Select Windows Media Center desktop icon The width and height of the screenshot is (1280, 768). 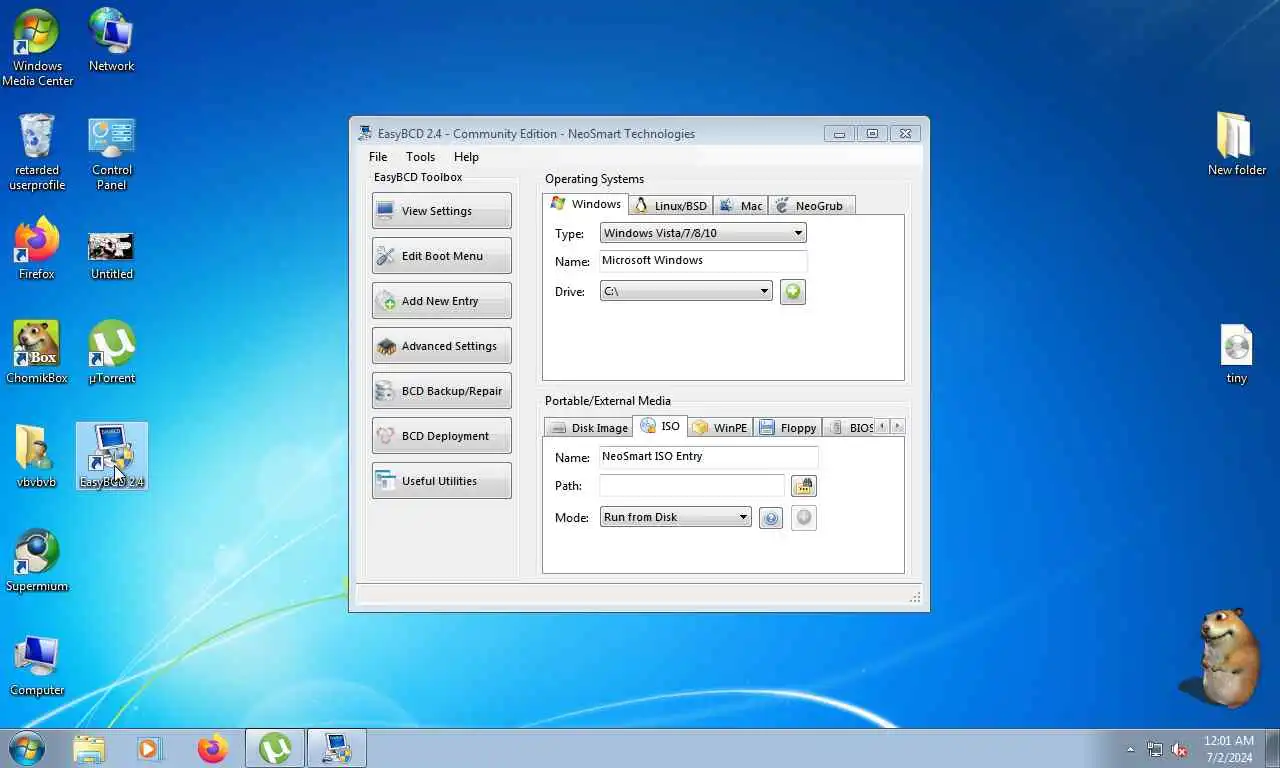coord(37,48)
